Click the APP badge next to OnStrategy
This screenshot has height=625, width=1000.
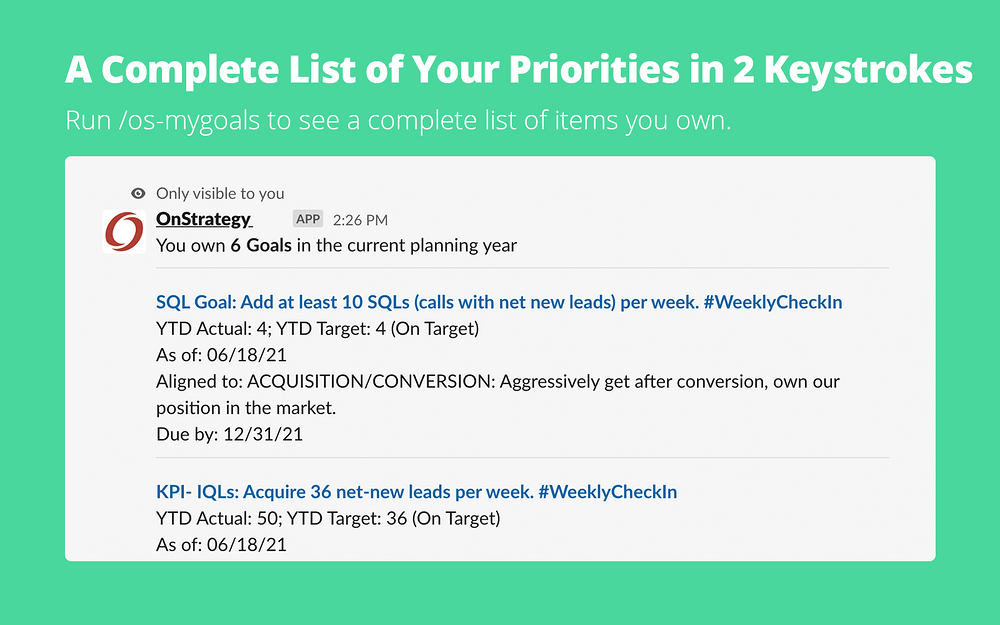click(x=308, y=219)
